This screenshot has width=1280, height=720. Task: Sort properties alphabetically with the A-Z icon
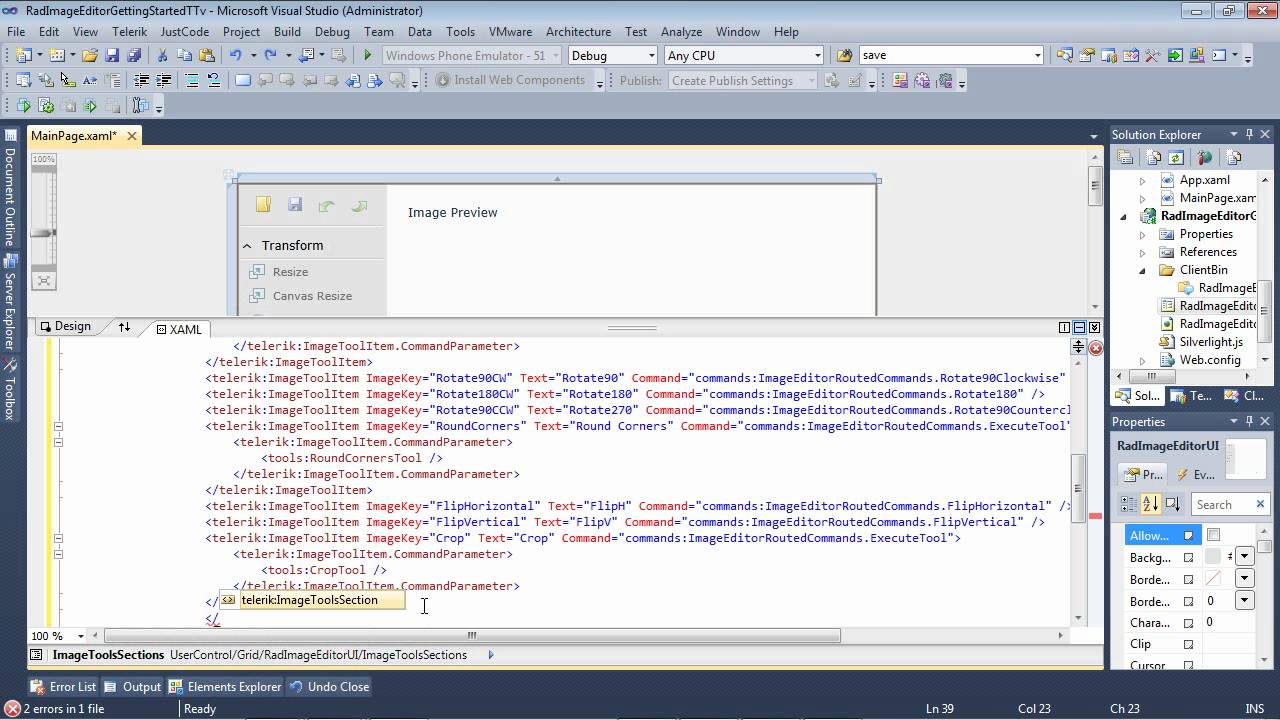click(x=1150, y=505)
